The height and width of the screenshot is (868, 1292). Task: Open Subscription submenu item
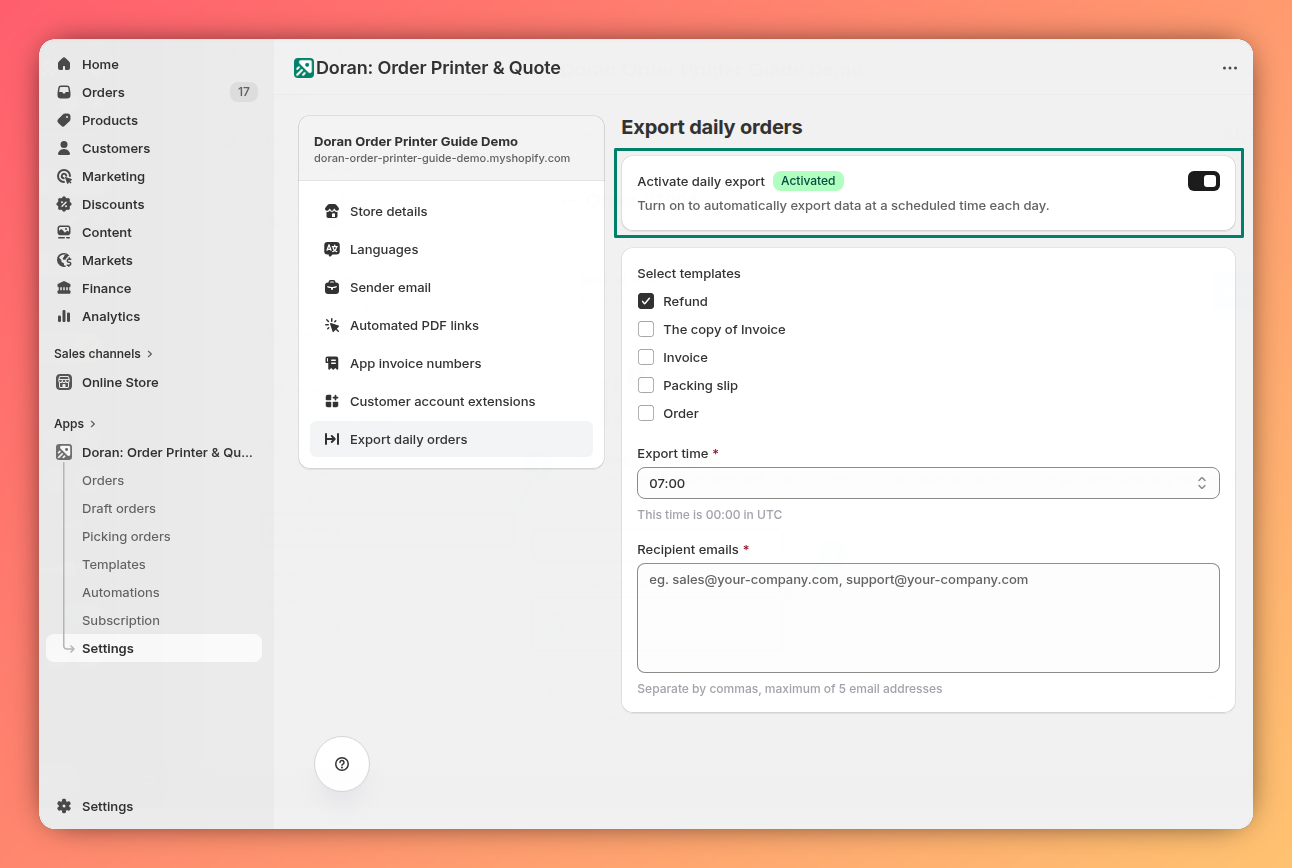pos(121,620)
